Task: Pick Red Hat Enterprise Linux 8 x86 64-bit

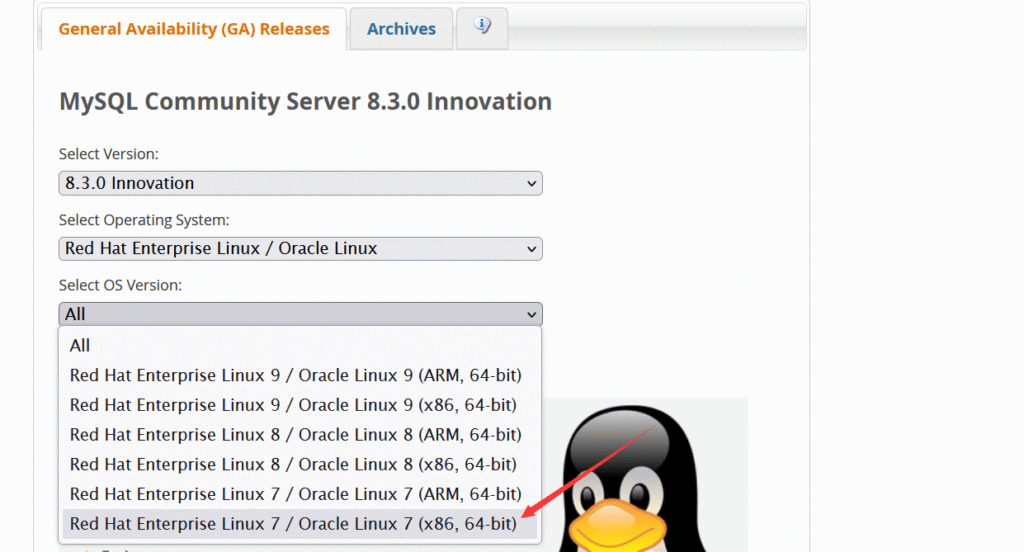Action: click(x=293, y=464)
